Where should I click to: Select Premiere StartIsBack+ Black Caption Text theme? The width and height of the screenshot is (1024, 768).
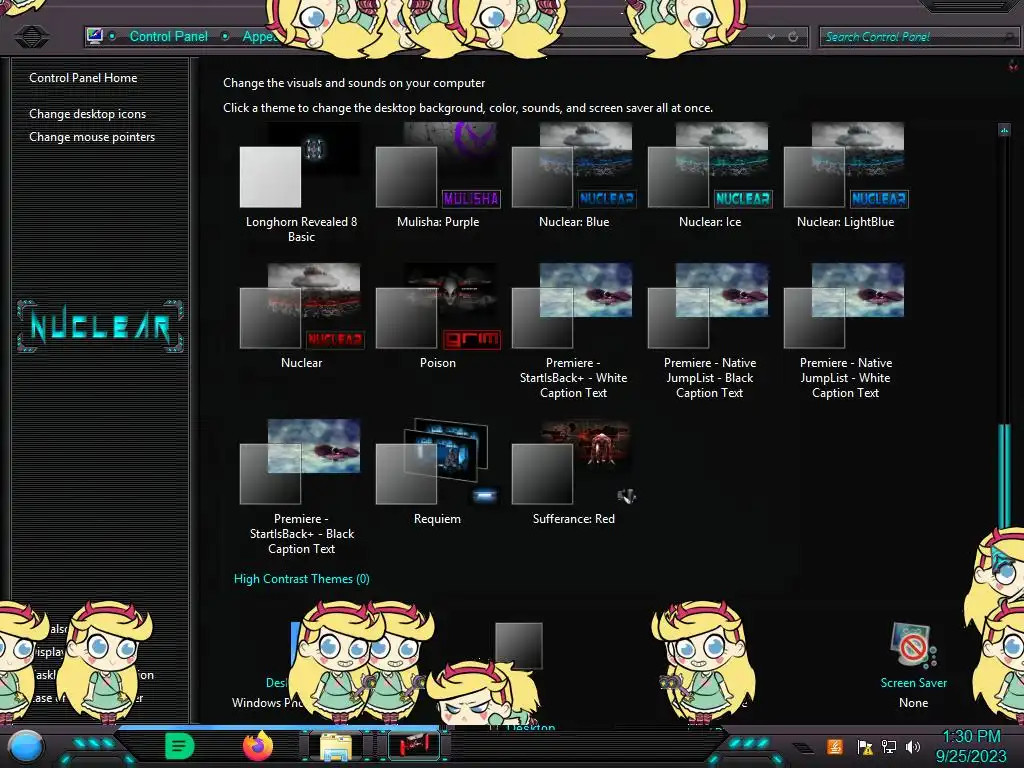coord(301,488)
